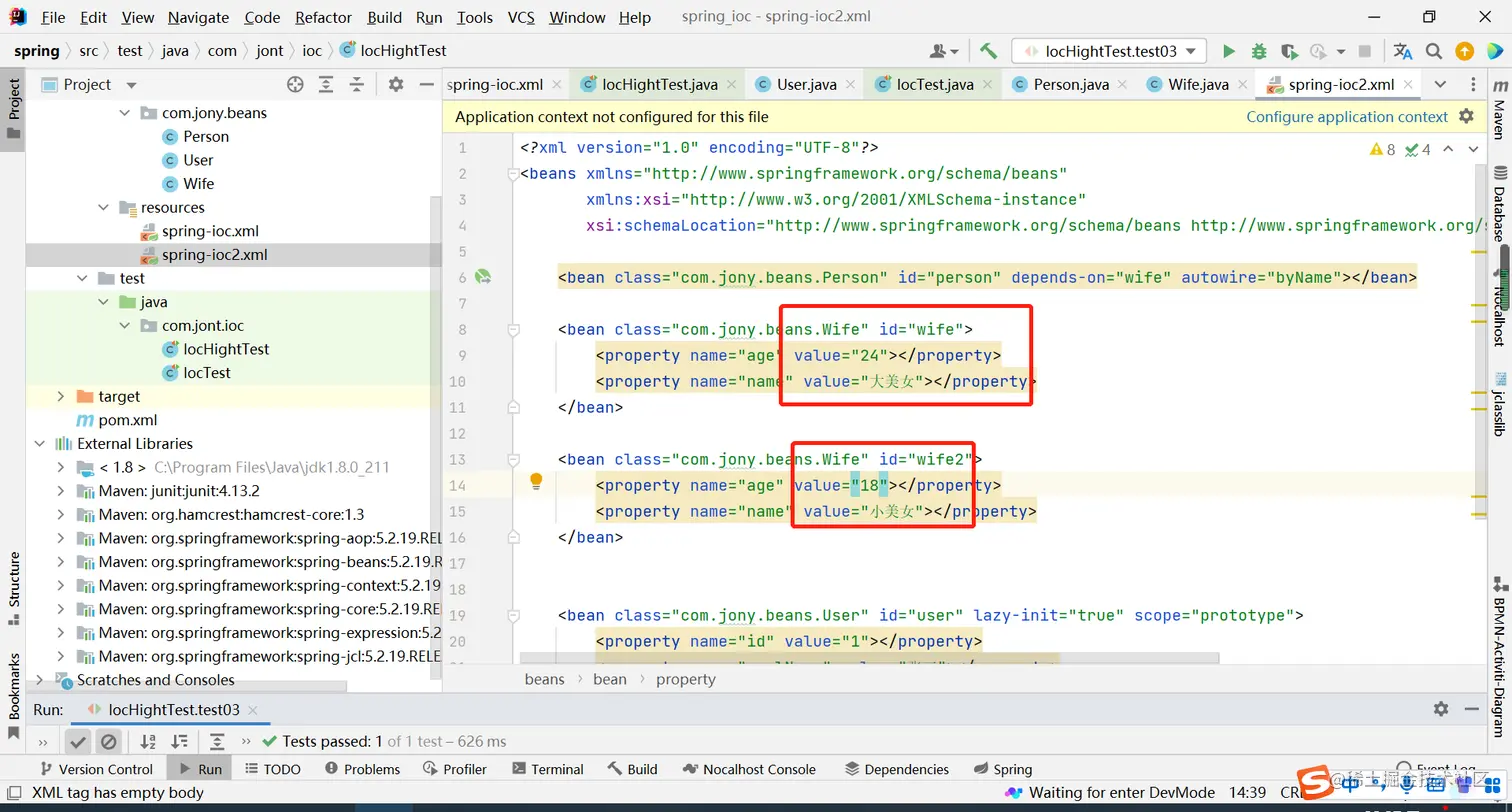Open Search Everywhere via the magnifier icon
The height and width of the screenshot is (812, 1512).
[1434, 51]
